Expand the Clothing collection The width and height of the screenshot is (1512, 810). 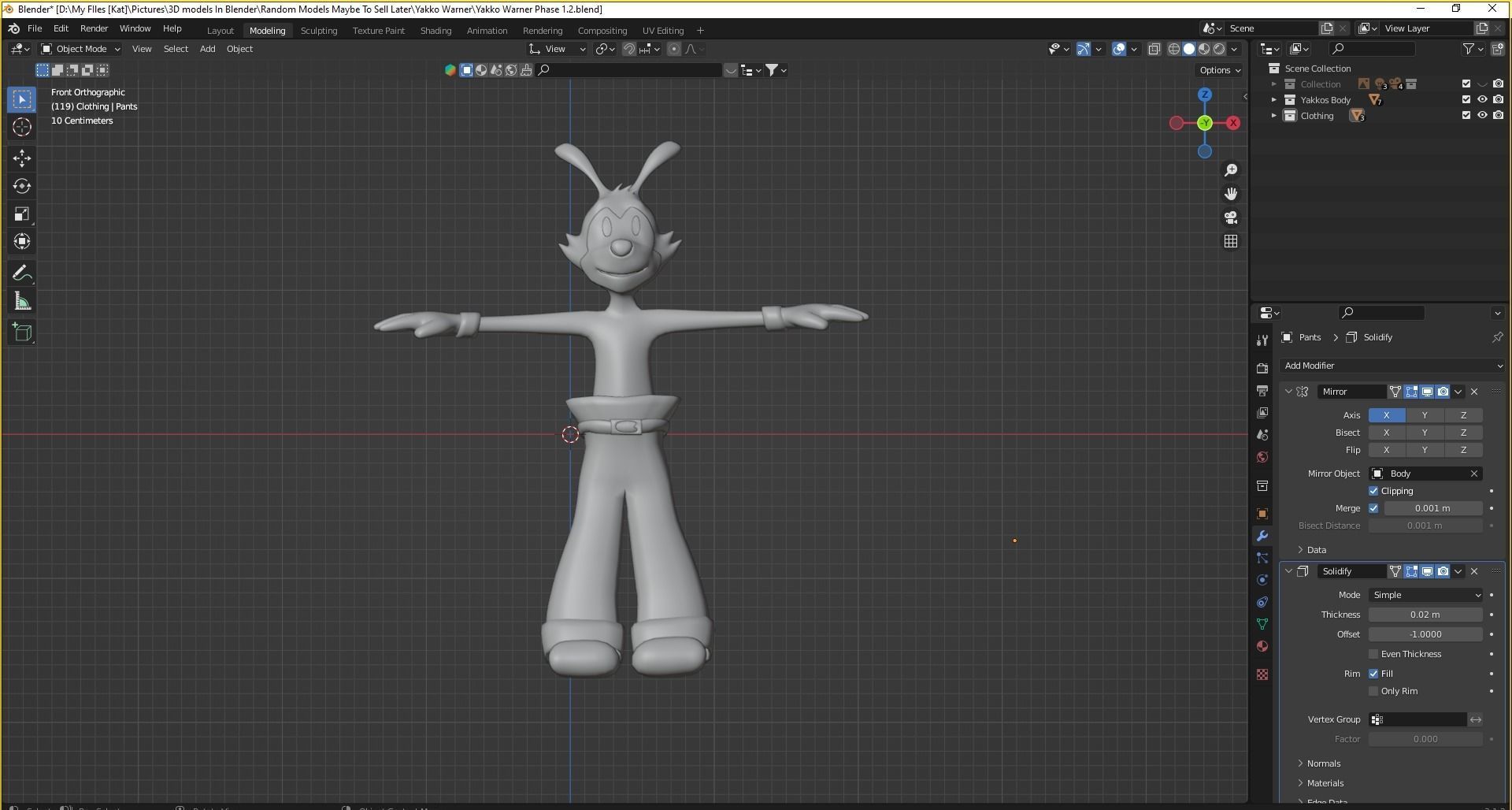(x=1273, y=116)
